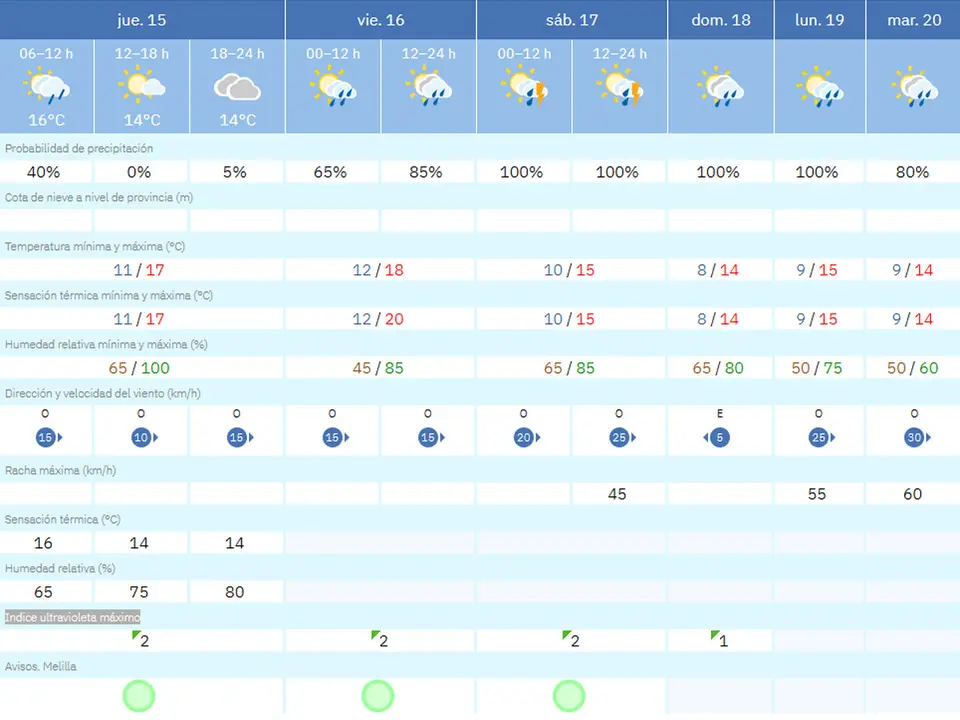Click the Racha máxima (km/h) label
This screenshot has height=720, width=960.
coord(61,470)
